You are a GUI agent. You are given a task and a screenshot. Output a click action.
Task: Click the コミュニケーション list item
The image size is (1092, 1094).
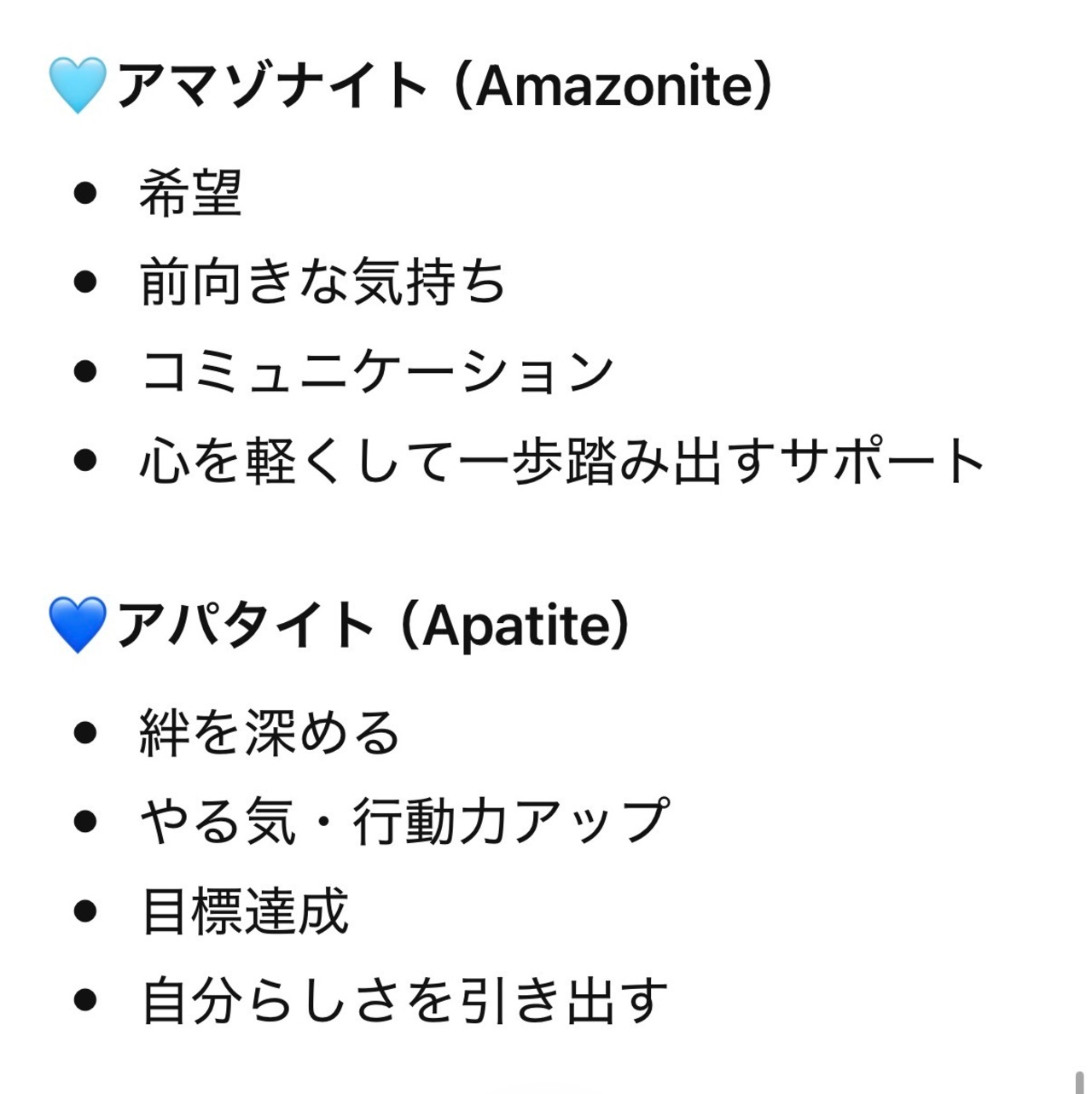tap(377, 372)
